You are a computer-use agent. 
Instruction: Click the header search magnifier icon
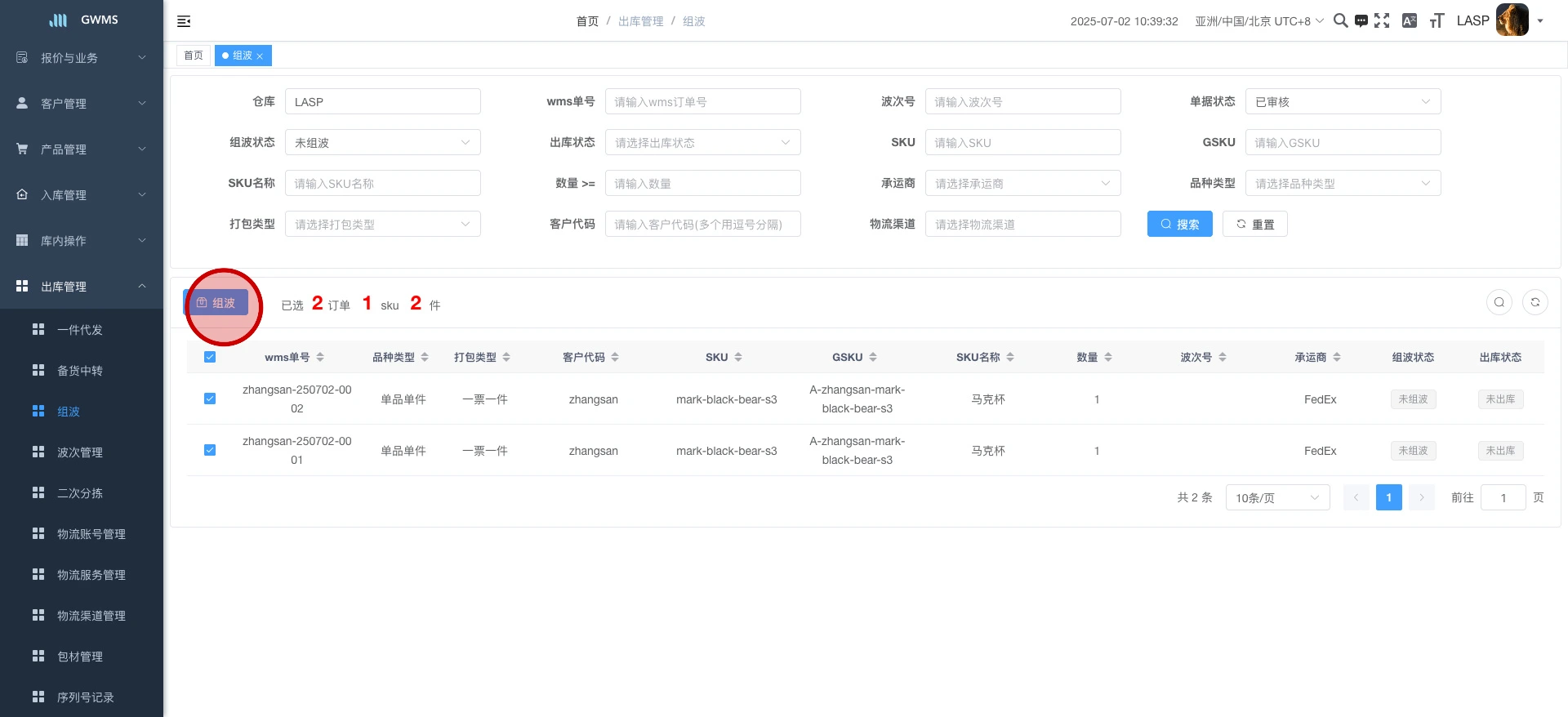[x=1340, y=21]
